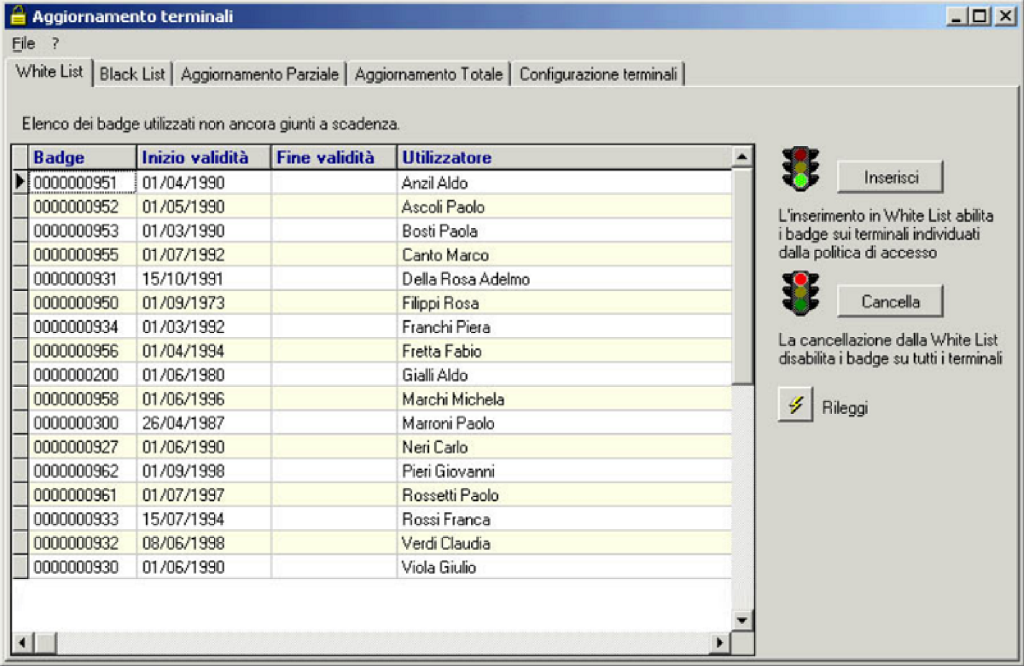Screen dimensions: 1024x666
Task: Click the green traffic light icon
Action: pos(800,168)
